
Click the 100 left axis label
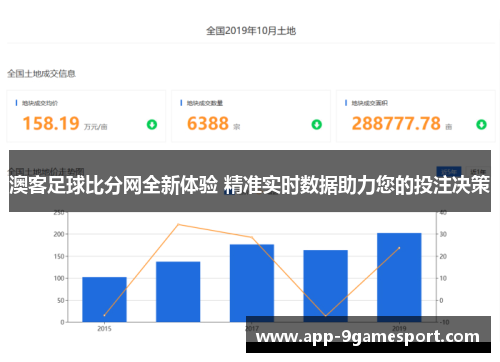[x=59, y=278]
